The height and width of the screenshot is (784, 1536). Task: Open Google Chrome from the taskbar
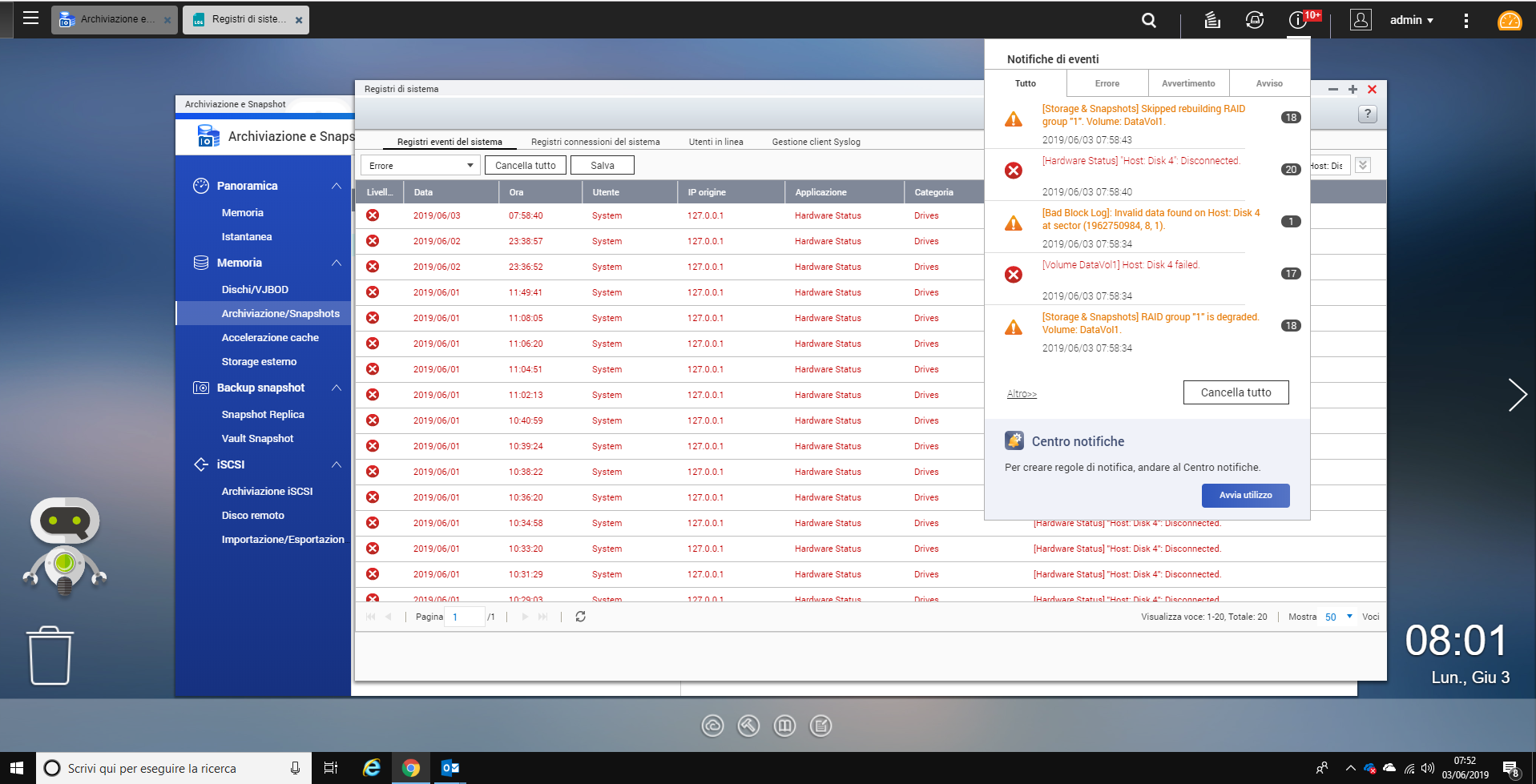411,768
